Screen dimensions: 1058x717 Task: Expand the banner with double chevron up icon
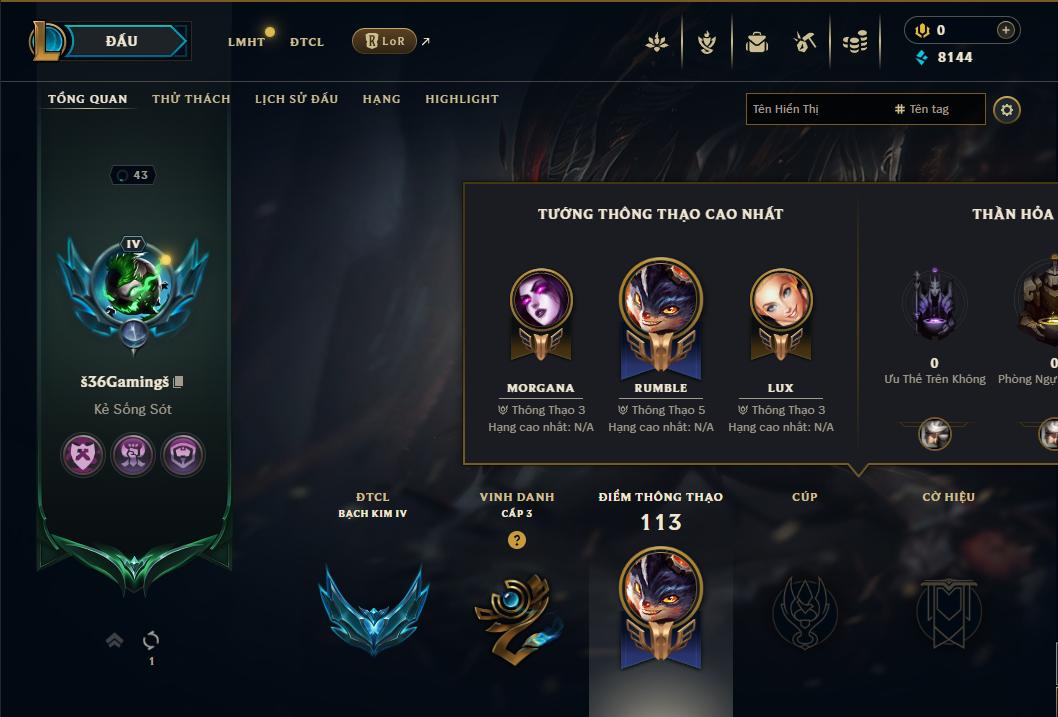point(115,640)
